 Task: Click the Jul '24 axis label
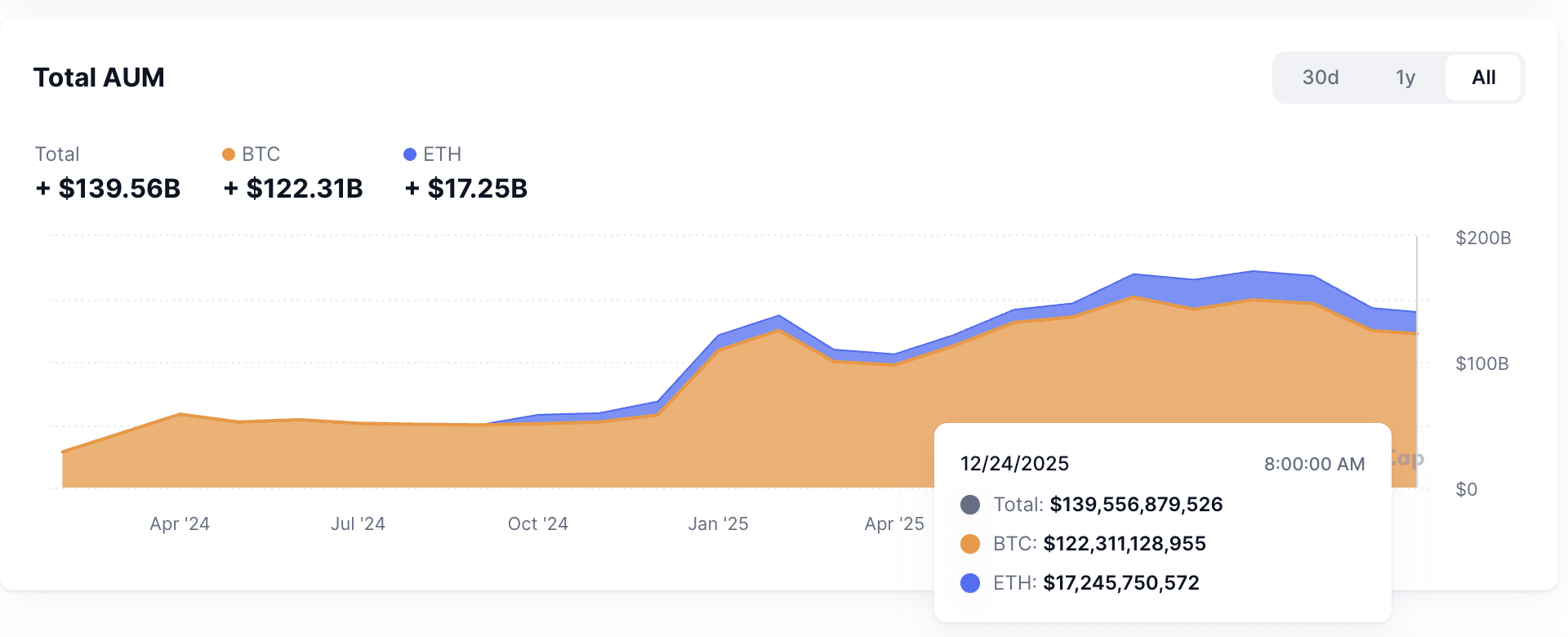(358, 524)
